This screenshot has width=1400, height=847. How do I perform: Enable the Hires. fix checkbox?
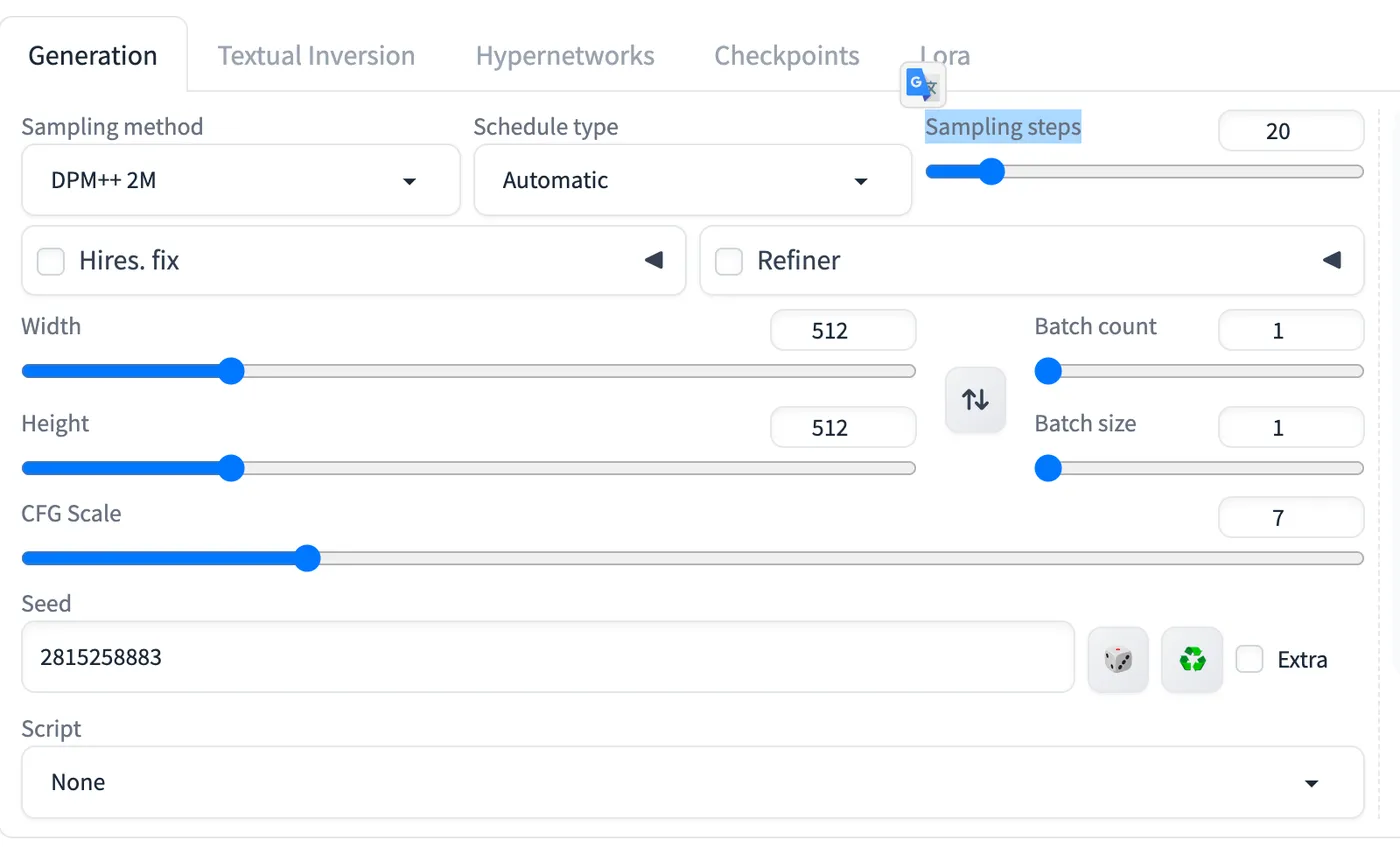51,262
